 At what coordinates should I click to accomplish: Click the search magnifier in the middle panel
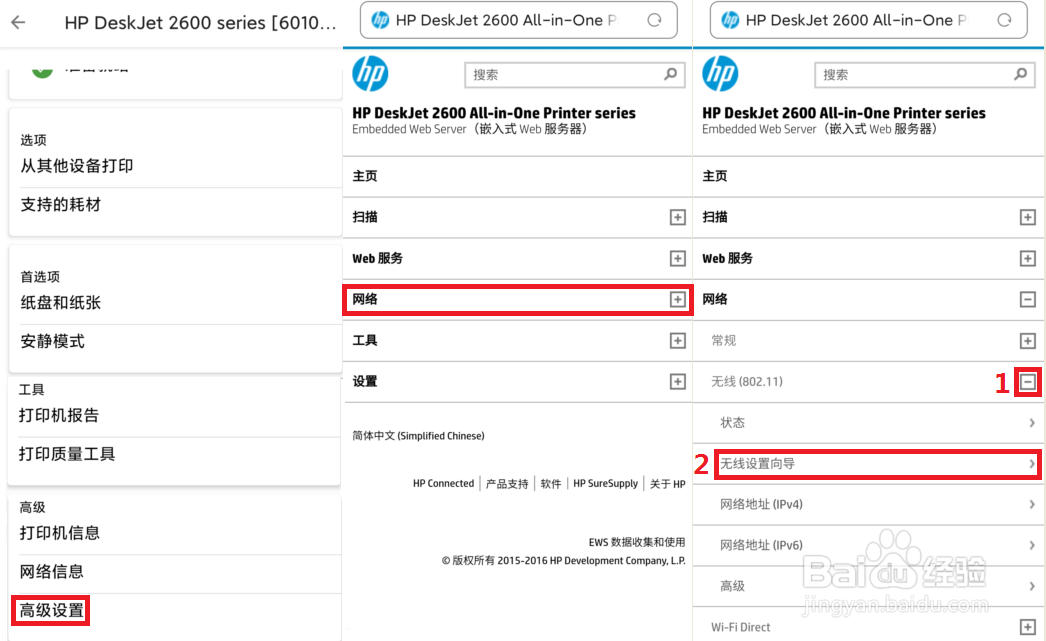tap(670, 74)
